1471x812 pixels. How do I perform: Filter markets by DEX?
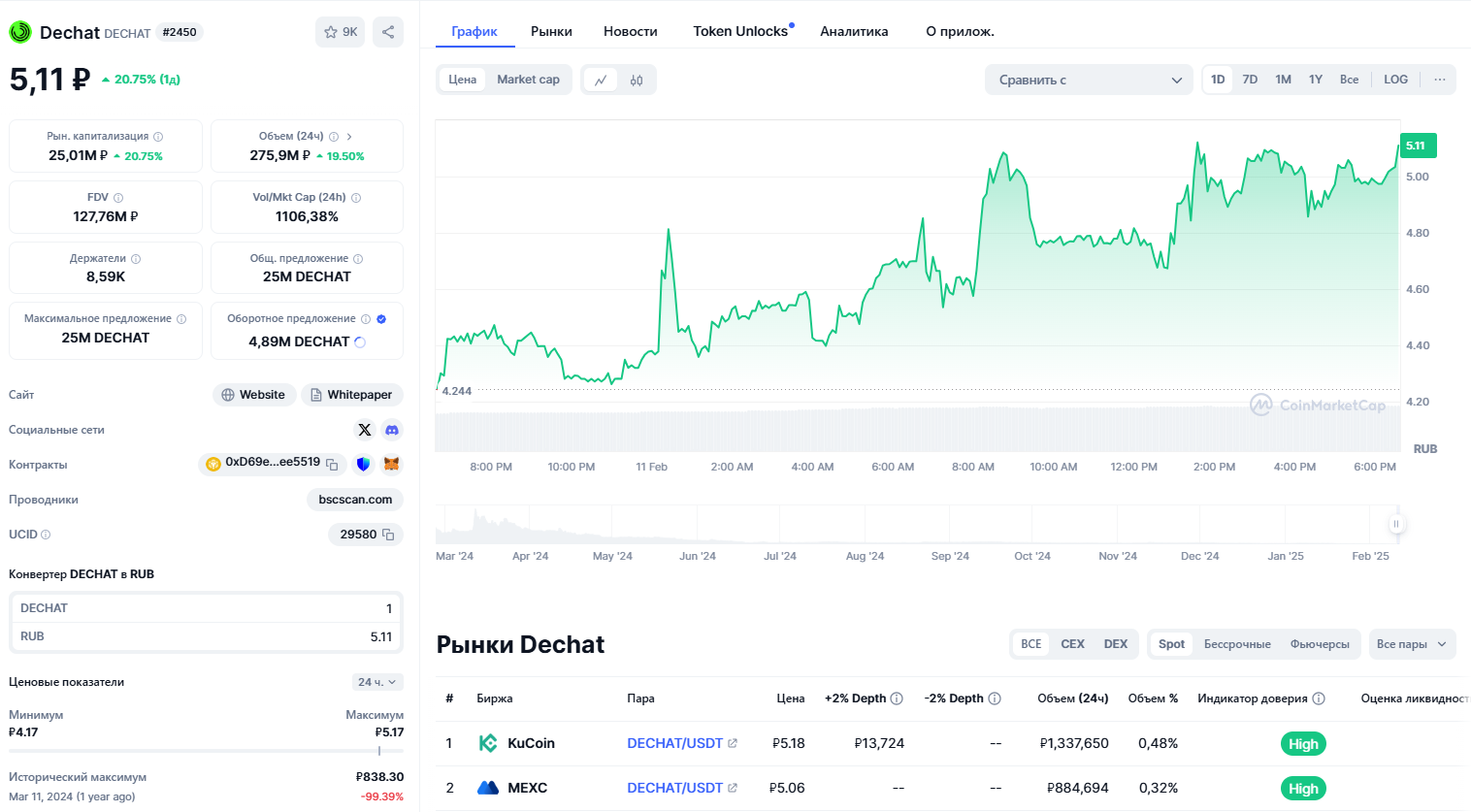click(1116, 644)
